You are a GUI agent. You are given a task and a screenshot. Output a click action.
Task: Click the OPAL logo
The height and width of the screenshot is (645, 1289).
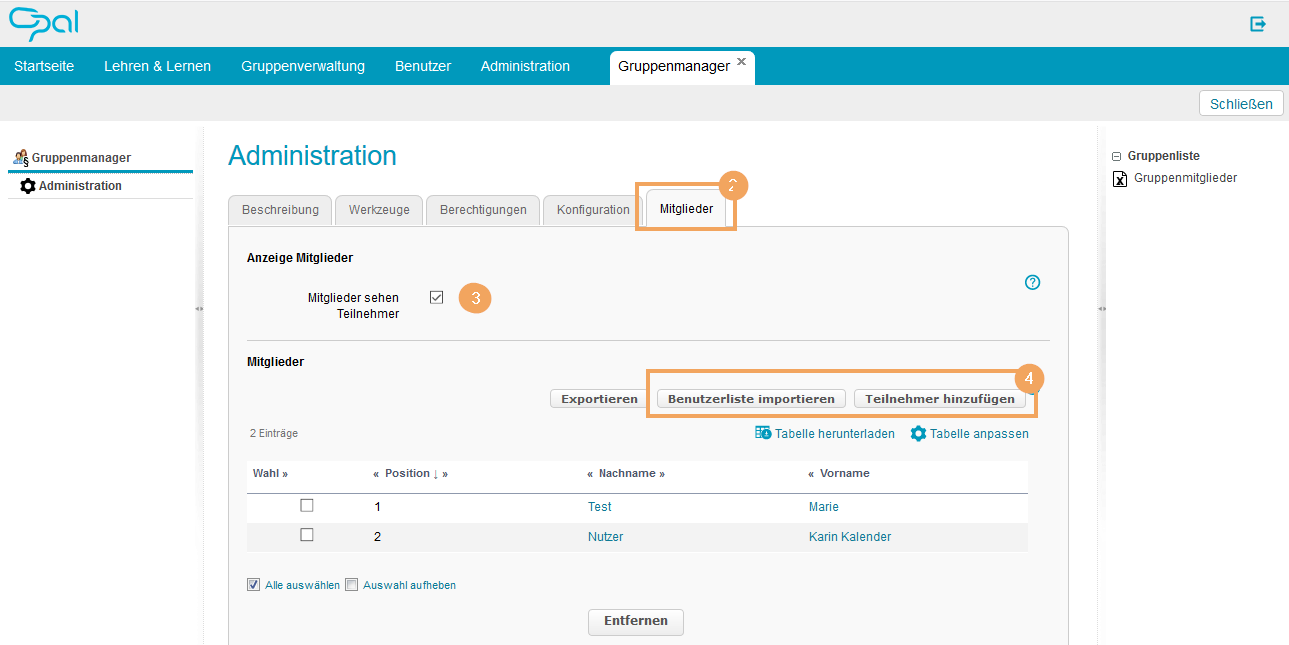click(43, 23)
